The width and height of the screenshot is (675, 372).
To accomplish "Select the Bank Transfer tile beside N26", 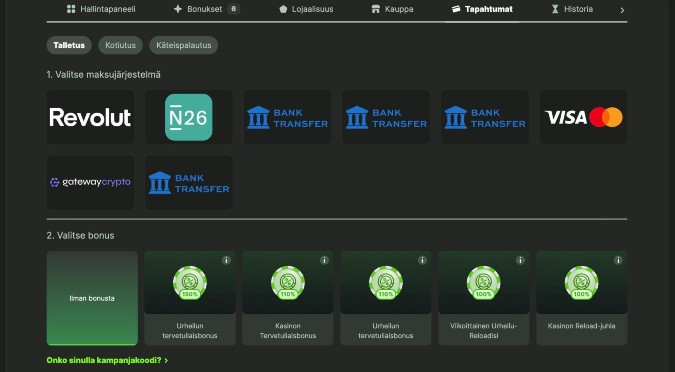I will 288,117.
